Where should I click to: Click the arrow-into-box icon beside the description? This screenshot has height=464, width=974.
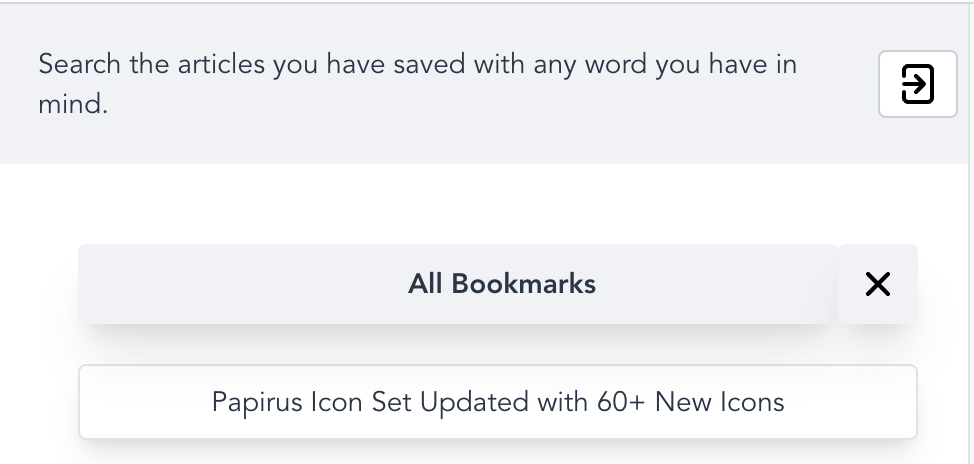pyautogui.click(x=917, y=84)
